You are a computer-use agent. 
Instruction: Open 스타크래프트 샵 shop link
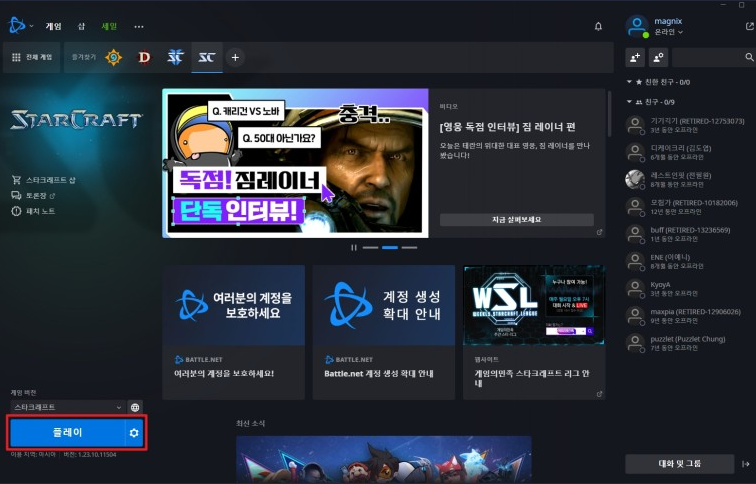(x=43, y=180)
